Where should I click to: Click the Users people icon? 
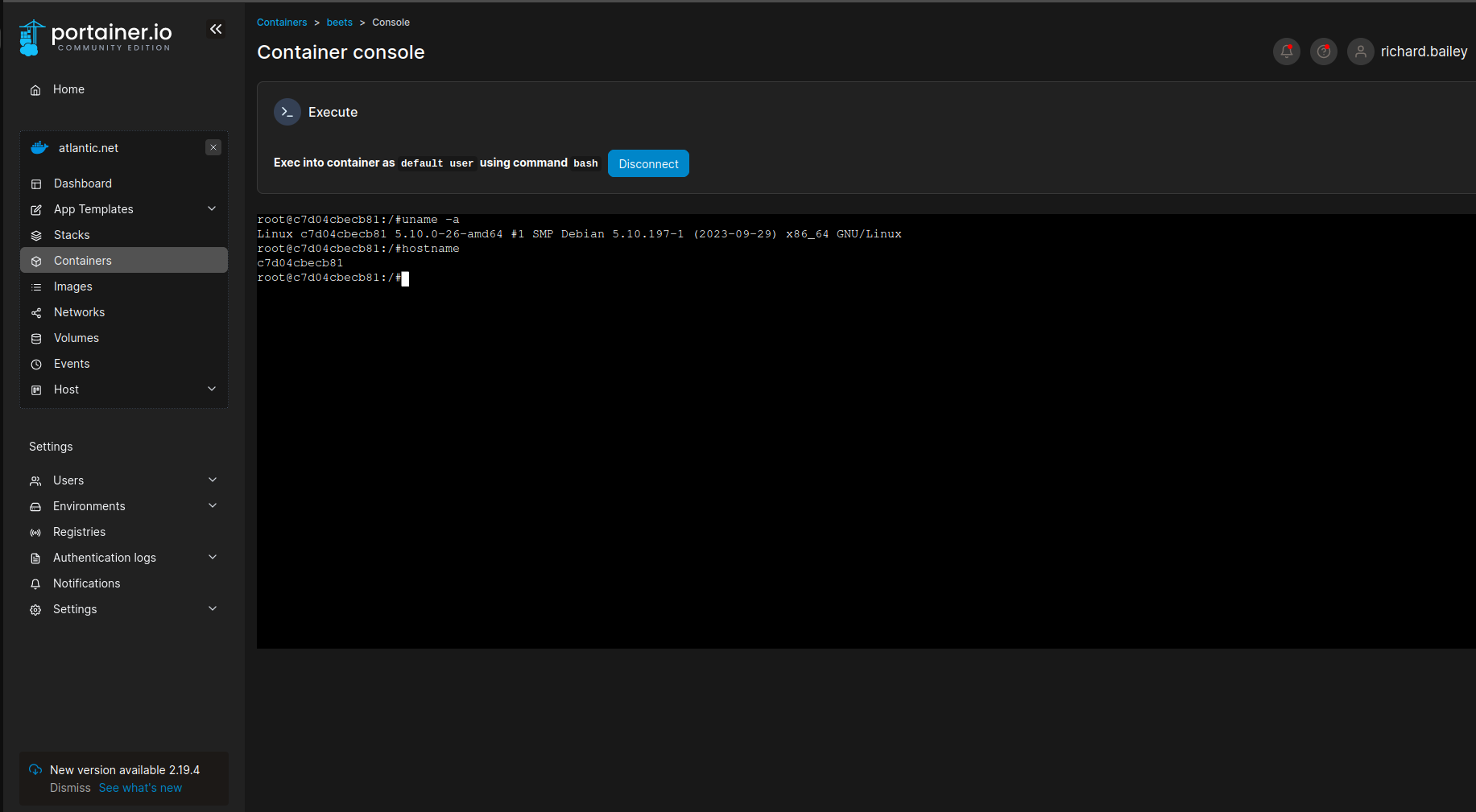[x=35, y=481]
